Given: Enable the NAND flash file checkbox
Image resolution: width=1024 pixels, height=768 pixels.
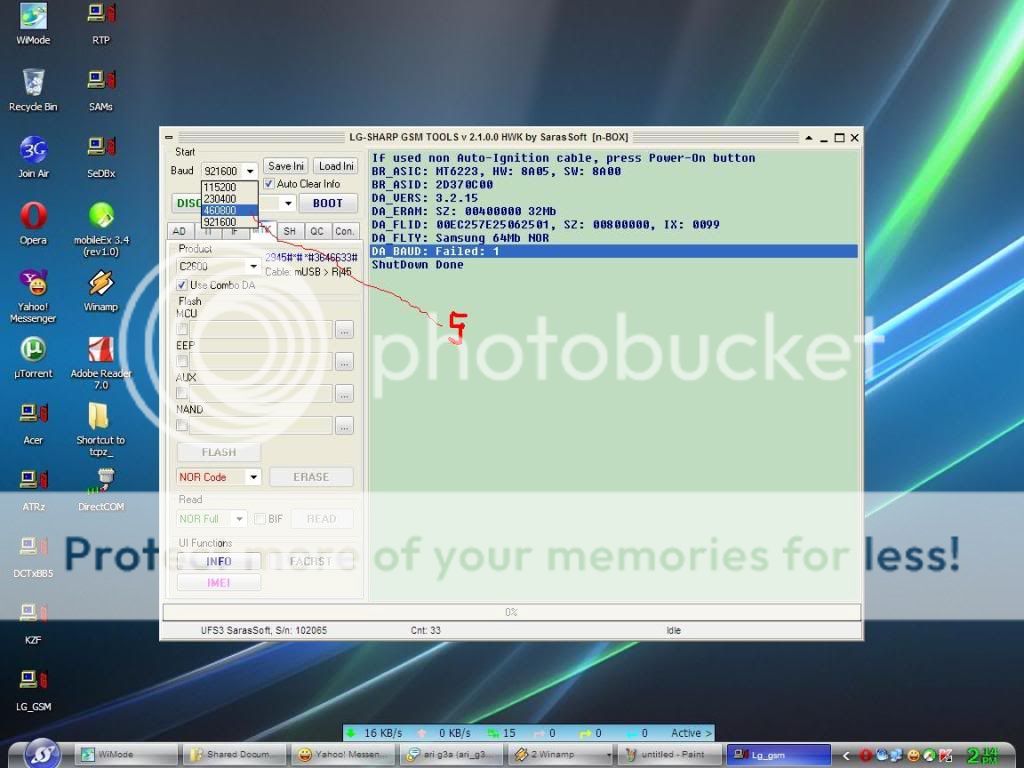Looking at the screenshot, I should (182, 426).
